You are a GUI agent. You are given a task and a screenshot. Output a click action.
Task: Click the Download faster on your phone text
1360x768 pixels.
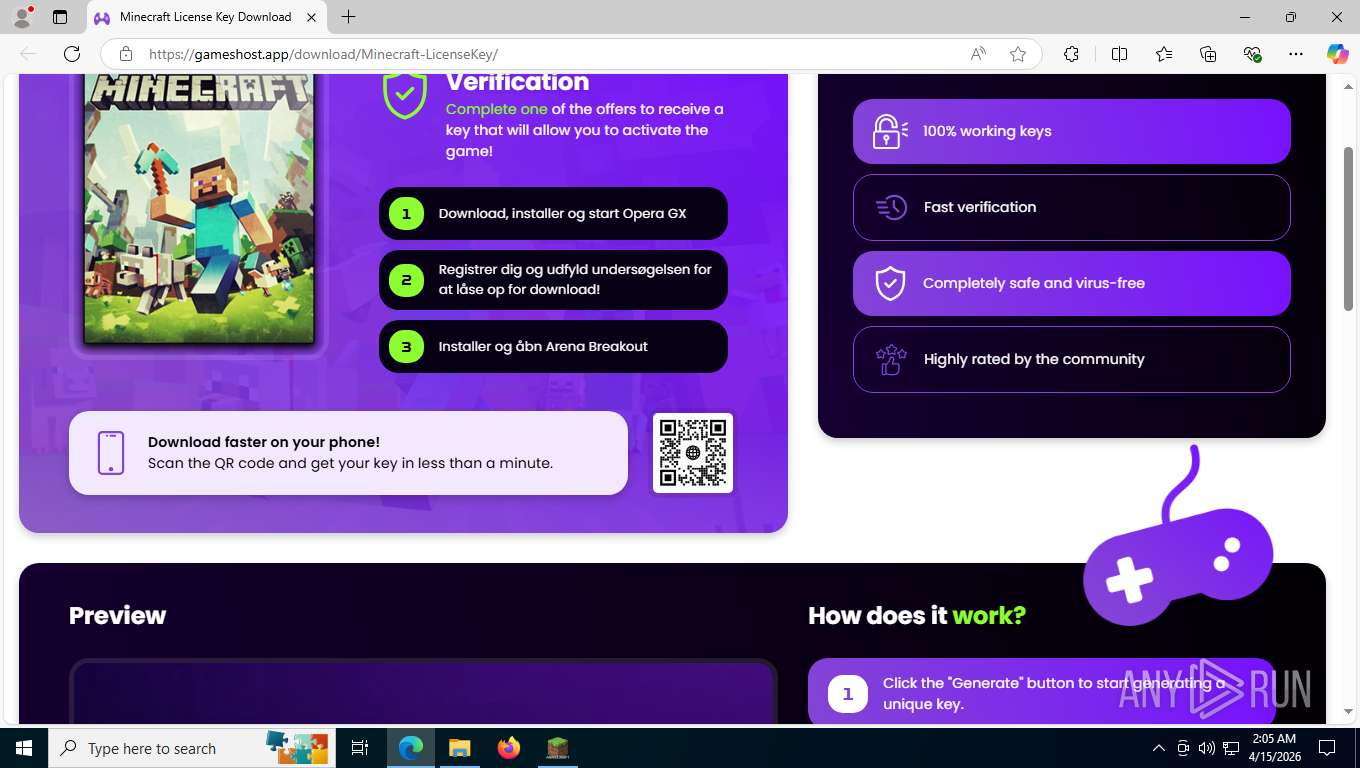pos(264,442)
